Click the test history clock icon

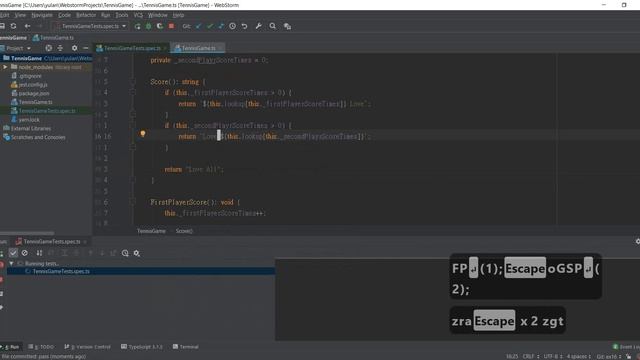click(x=125, y=253)
